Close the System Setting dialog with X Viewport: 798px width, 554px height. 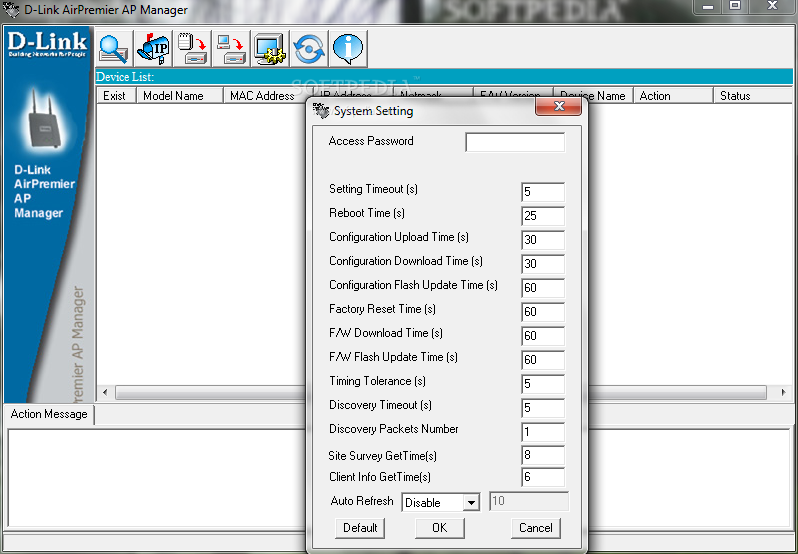tap(558, 106)
